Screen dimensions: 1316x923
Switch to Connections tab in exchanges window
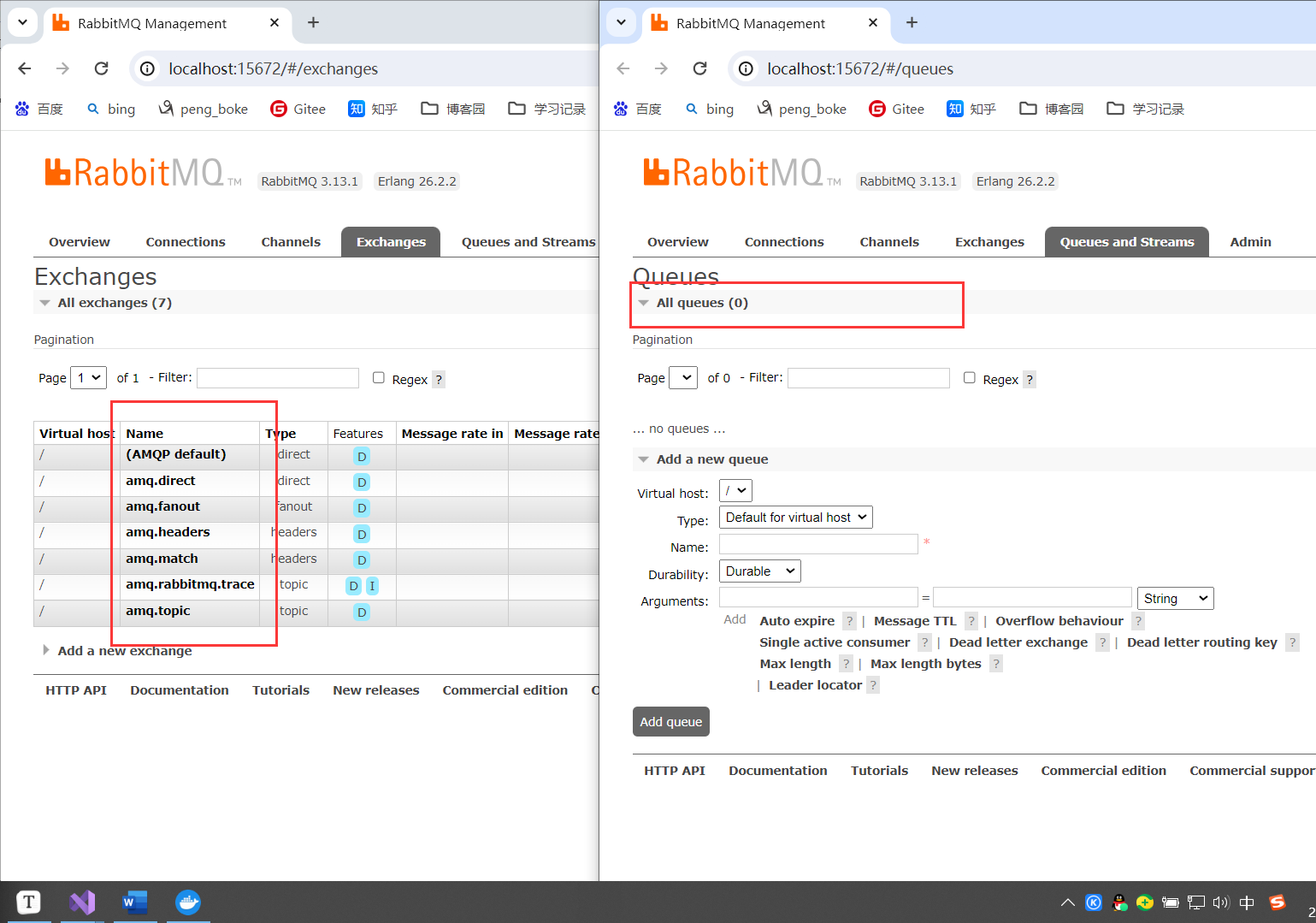tap(186, 242)
